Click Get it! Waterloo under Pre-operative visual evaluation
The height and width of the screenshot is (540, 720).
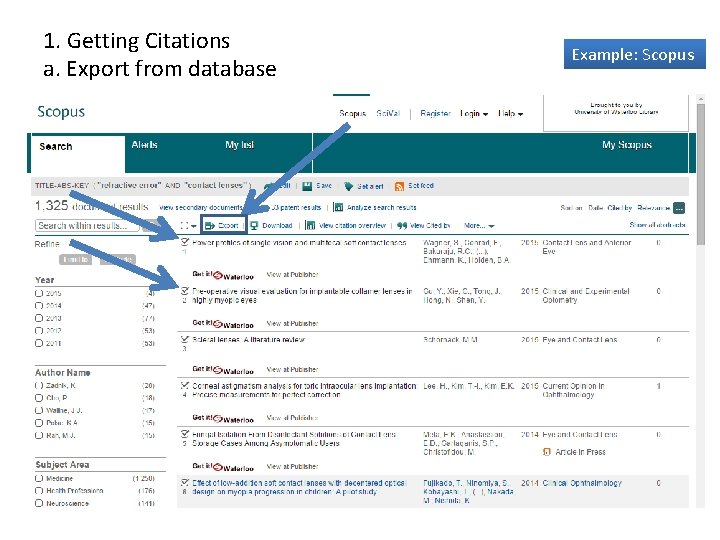pyautogui.click(x=223, y=324)
